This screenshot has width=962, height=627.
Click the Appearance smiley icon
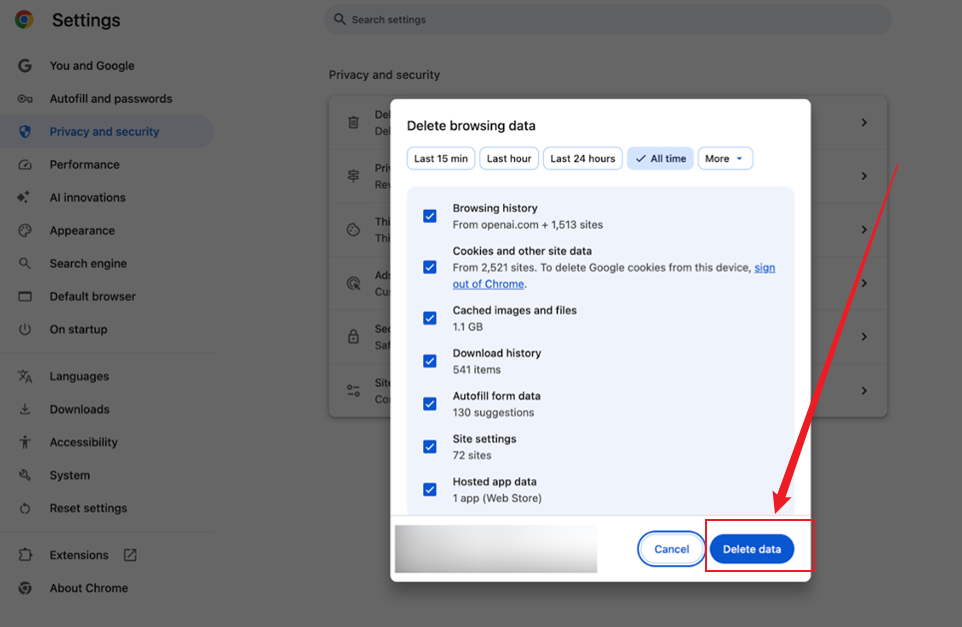coord(25,230)
